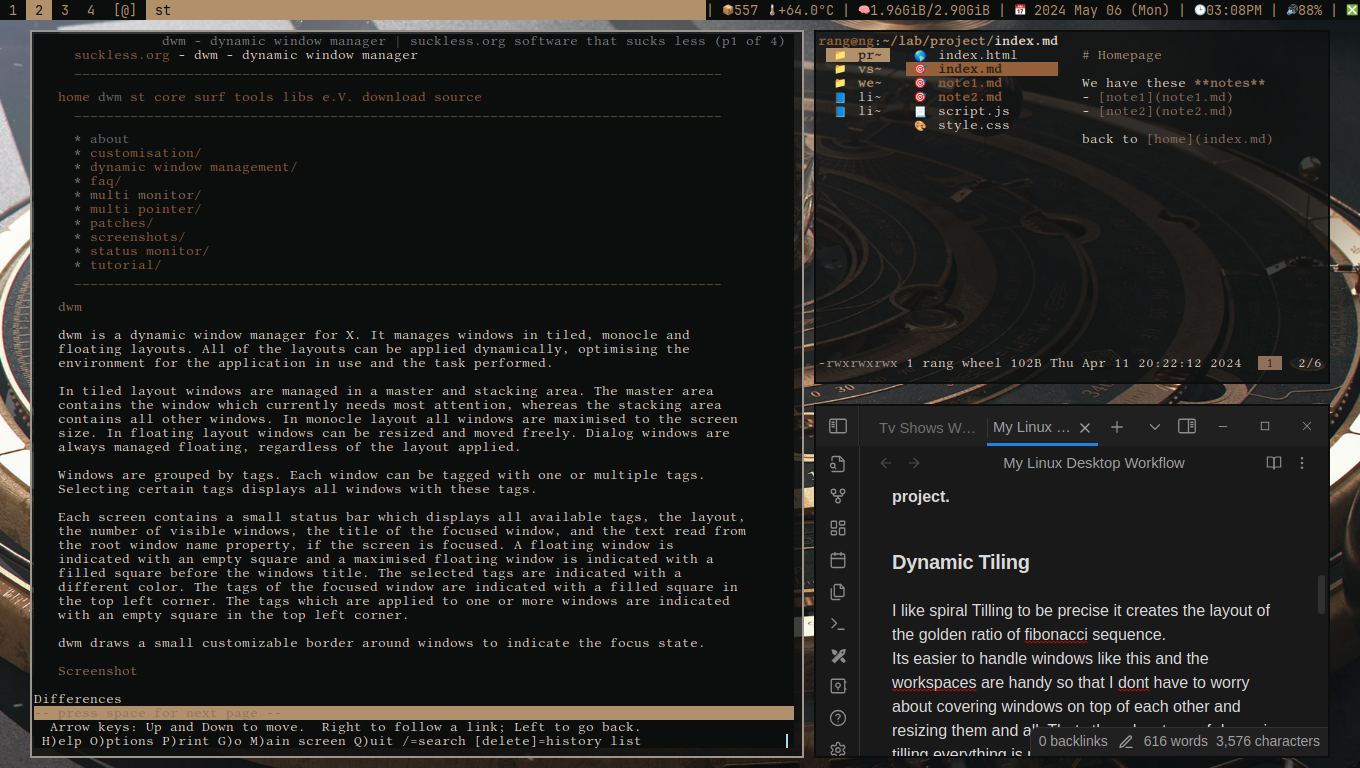
Task: Click the pencil-ruler ribbon icon in Obsidian
Action: pos(838,656)
